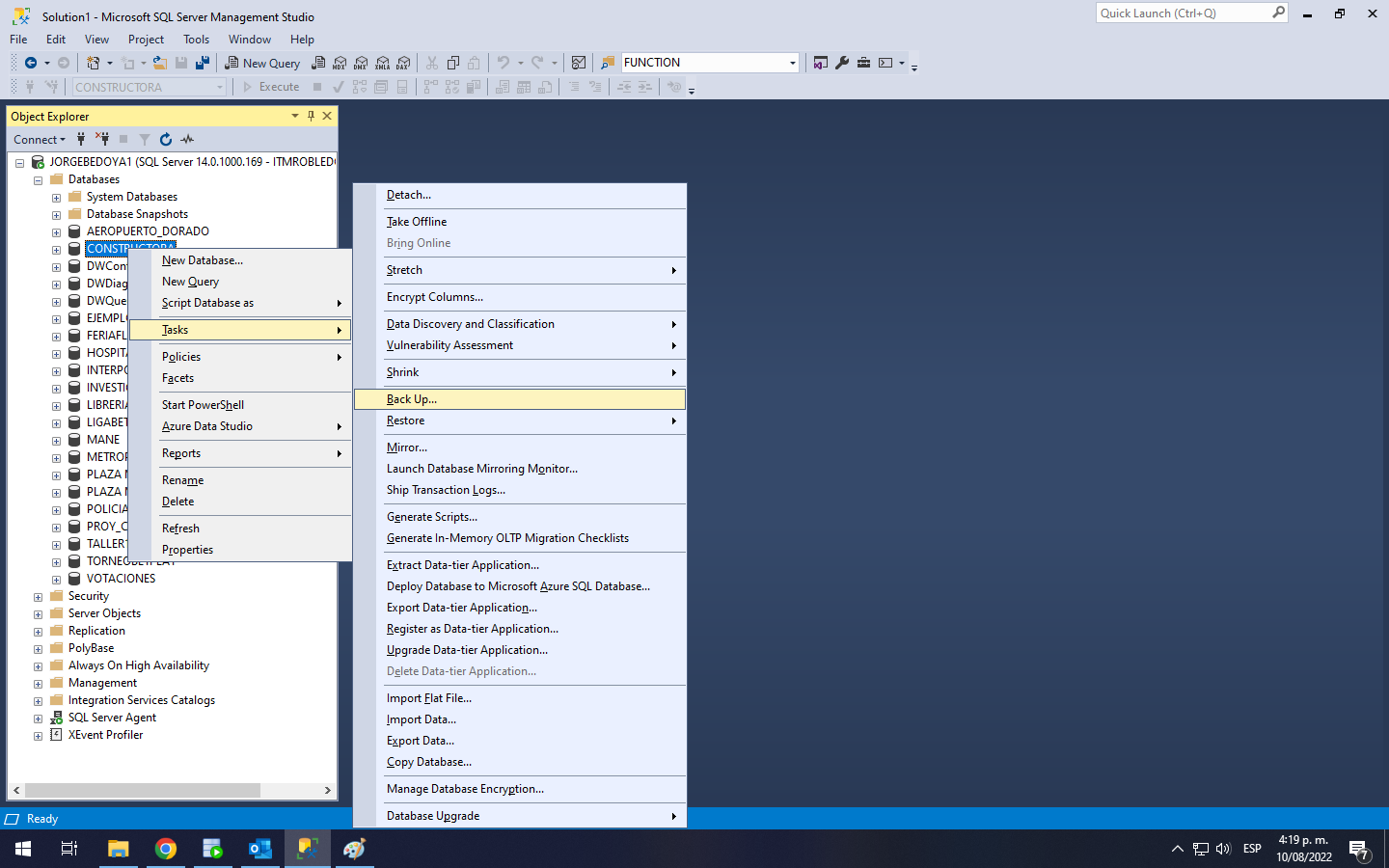Open Analysis Services DAX Query icon
Image resolution: width=1389 pixels, height=868 pixels.
[403, 63]
